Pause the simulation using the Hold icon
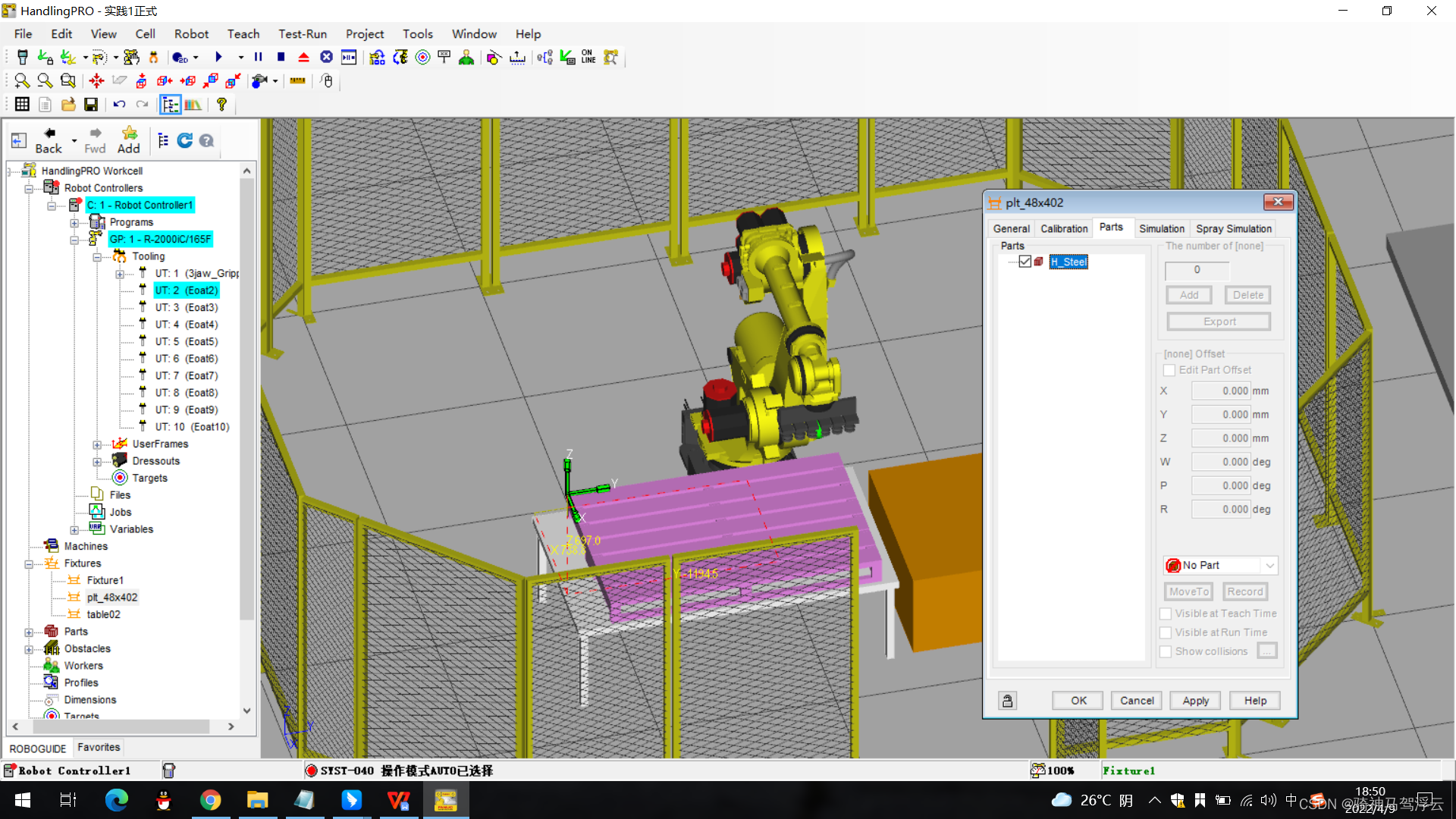This screenshot has height=819, width=1456. click(x=259, y=58)
